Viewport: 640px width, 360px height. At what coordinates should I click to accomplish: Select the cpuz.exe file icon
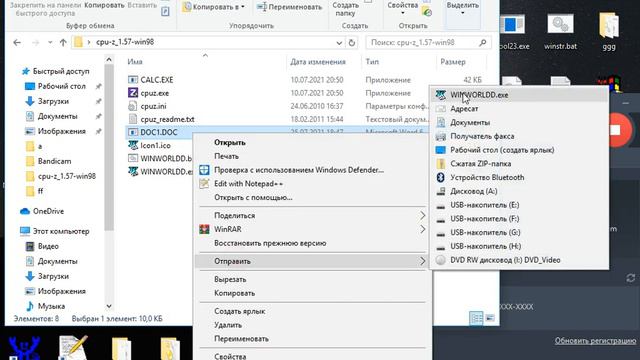(133, 93)
